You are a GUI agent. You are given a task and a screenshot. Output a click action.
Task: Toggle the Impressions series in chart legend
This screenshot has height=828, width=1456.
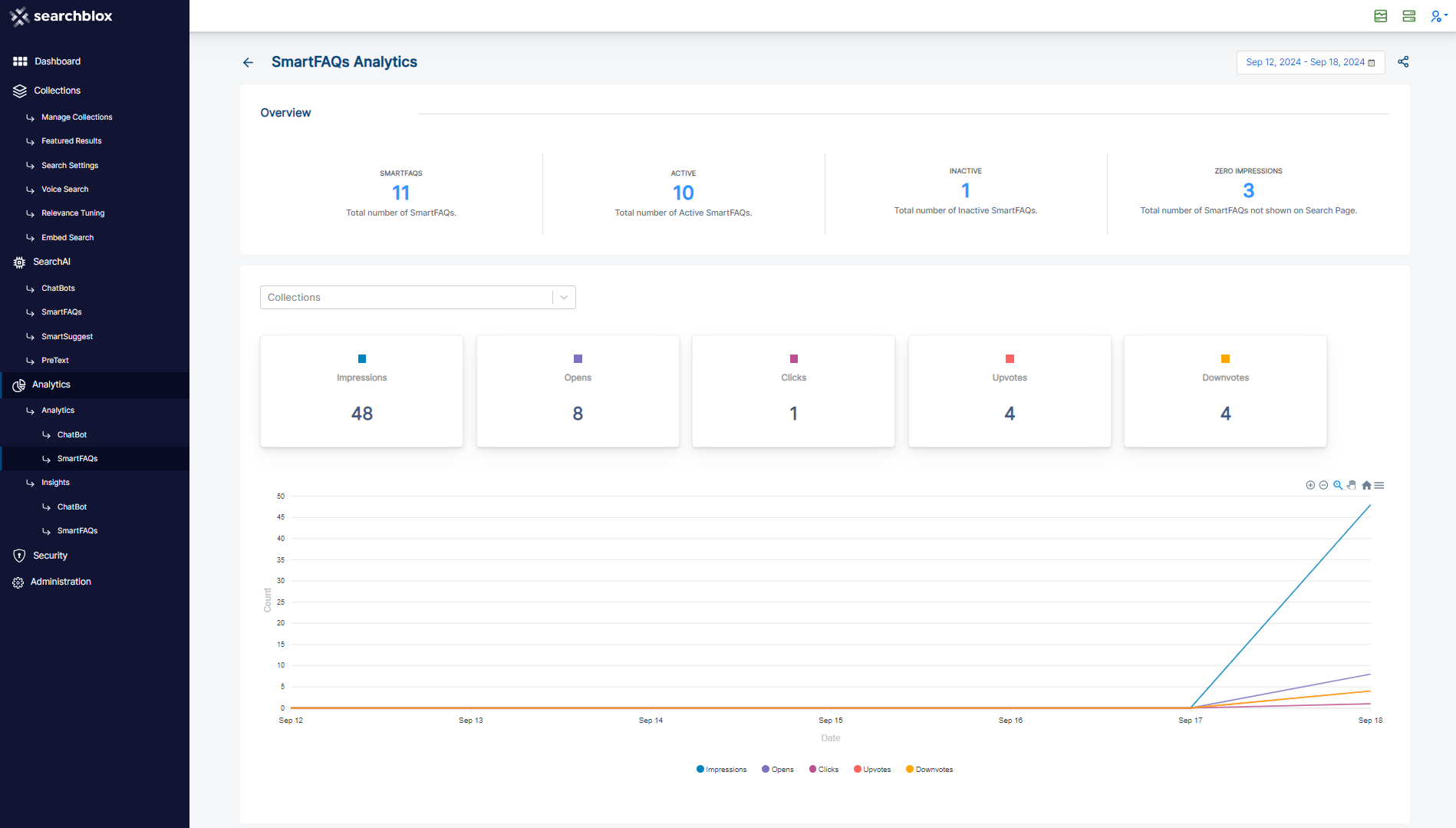click(x=721, y=769)
